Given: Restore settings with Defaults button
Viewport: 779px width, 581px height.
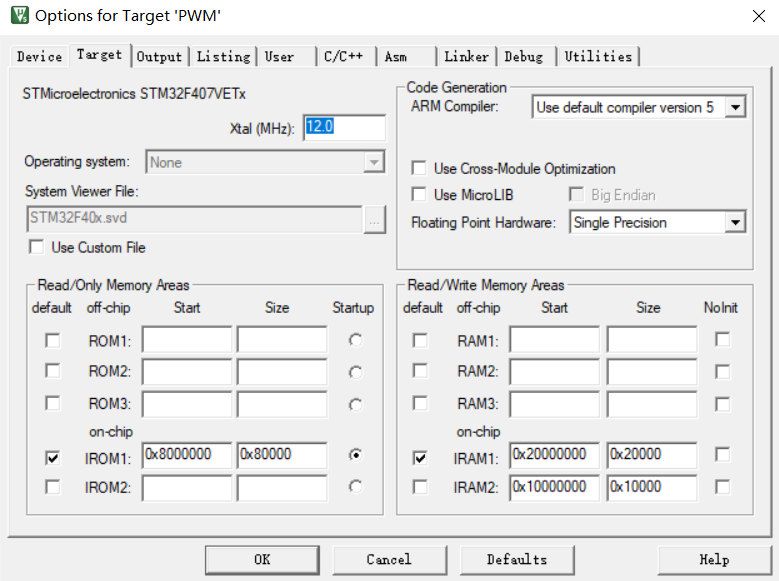Looking at the screenshot, I should 517,560.
